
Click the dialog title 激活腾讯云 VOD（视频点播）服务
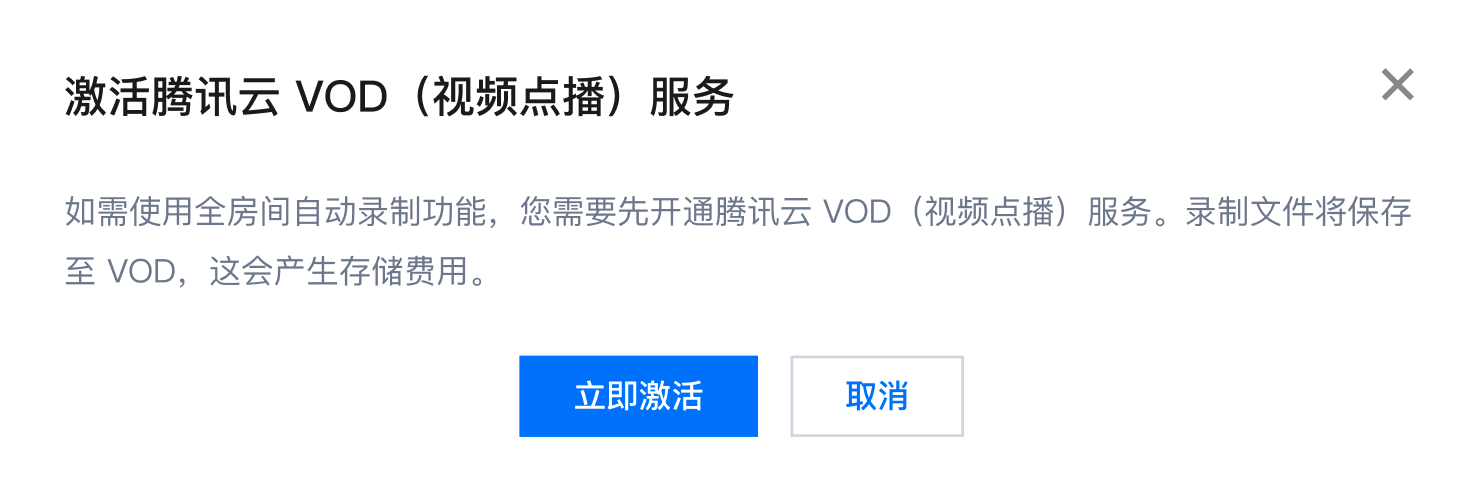400,98
